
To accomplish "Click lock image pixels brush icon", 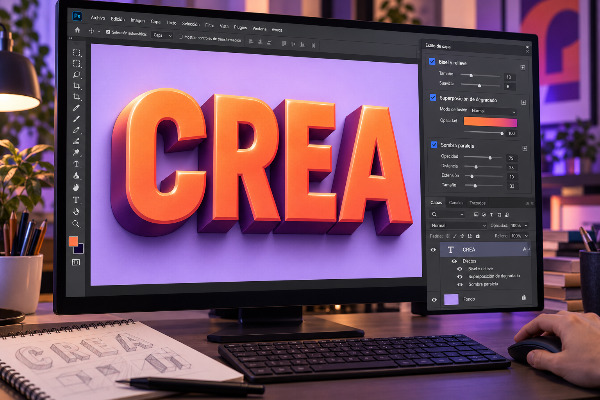I will click(455, 236).
